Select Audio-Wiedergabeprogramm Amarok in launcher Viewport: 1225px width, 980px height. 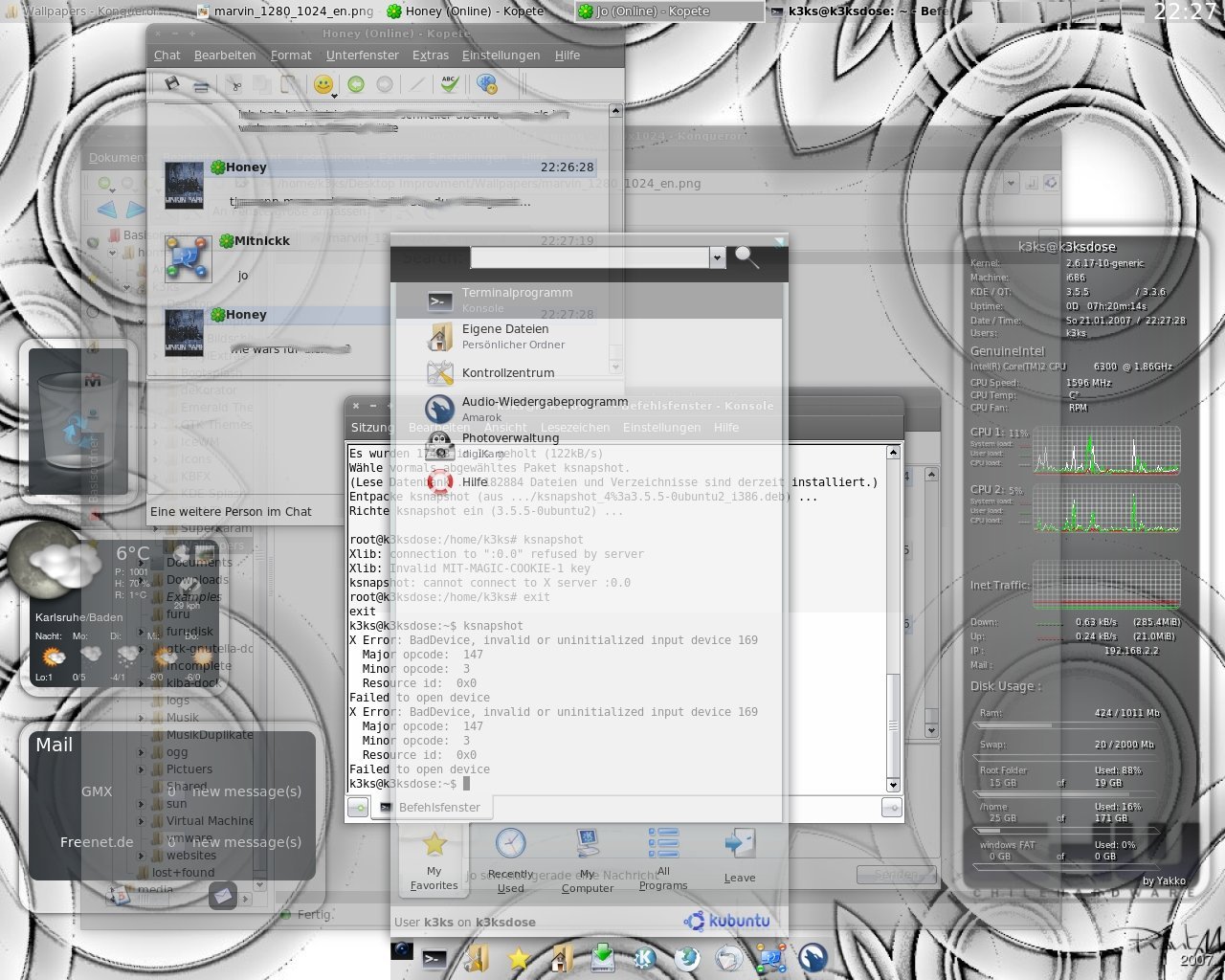tap(590, 409)
